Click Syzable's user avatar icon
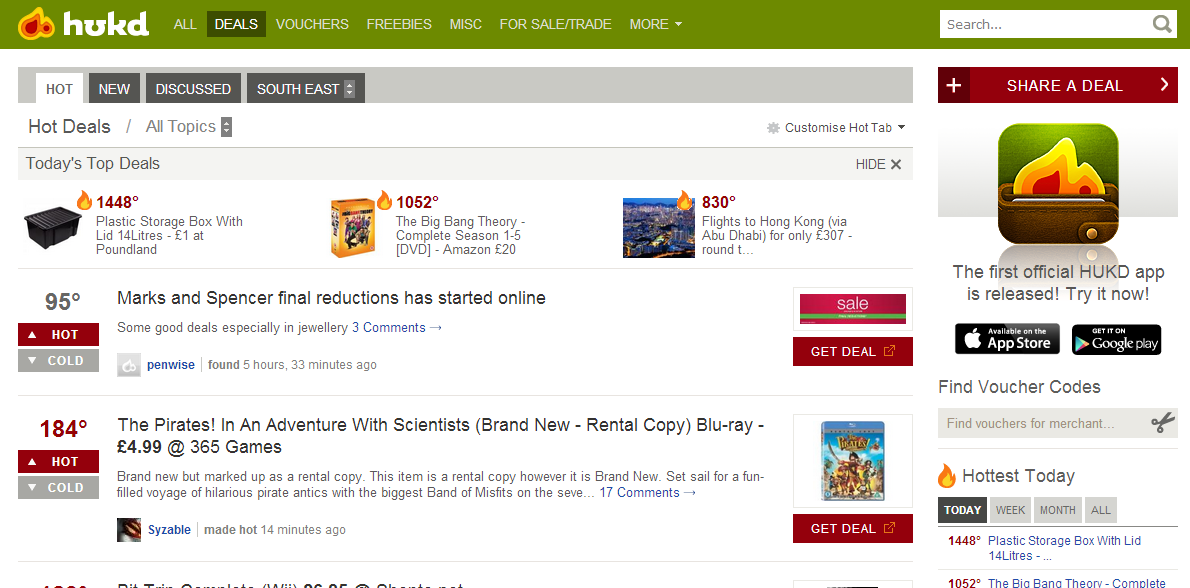Viewport: 1190px width, 588px height. [129, 530]
